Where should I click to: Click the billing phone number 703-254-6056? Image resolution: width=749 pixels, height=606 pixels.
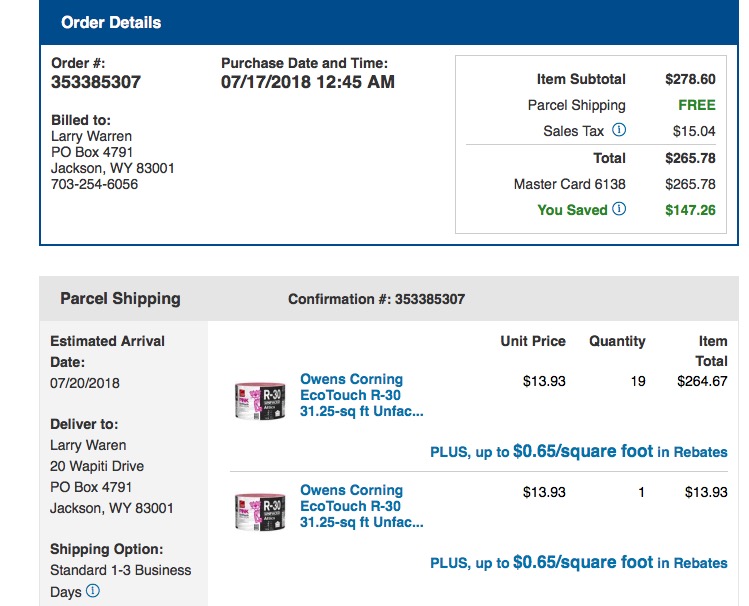95,184
